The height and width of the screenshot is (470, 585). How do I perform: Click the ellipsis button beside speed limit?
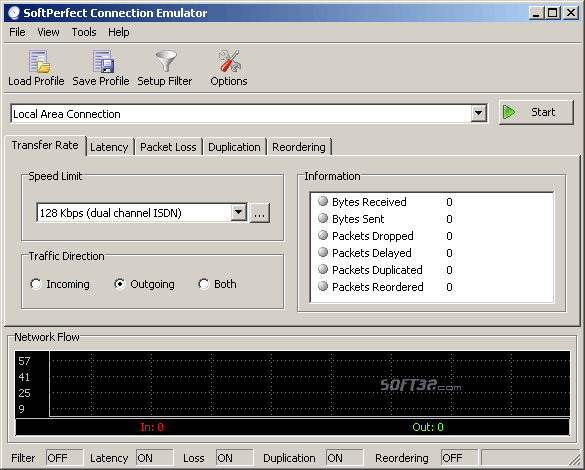260,213
